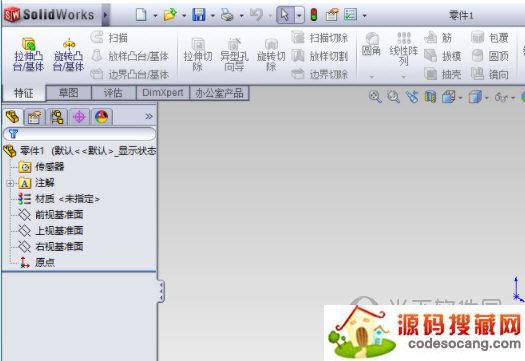Open Options checklist icon in top toolbar

point(350,15)
